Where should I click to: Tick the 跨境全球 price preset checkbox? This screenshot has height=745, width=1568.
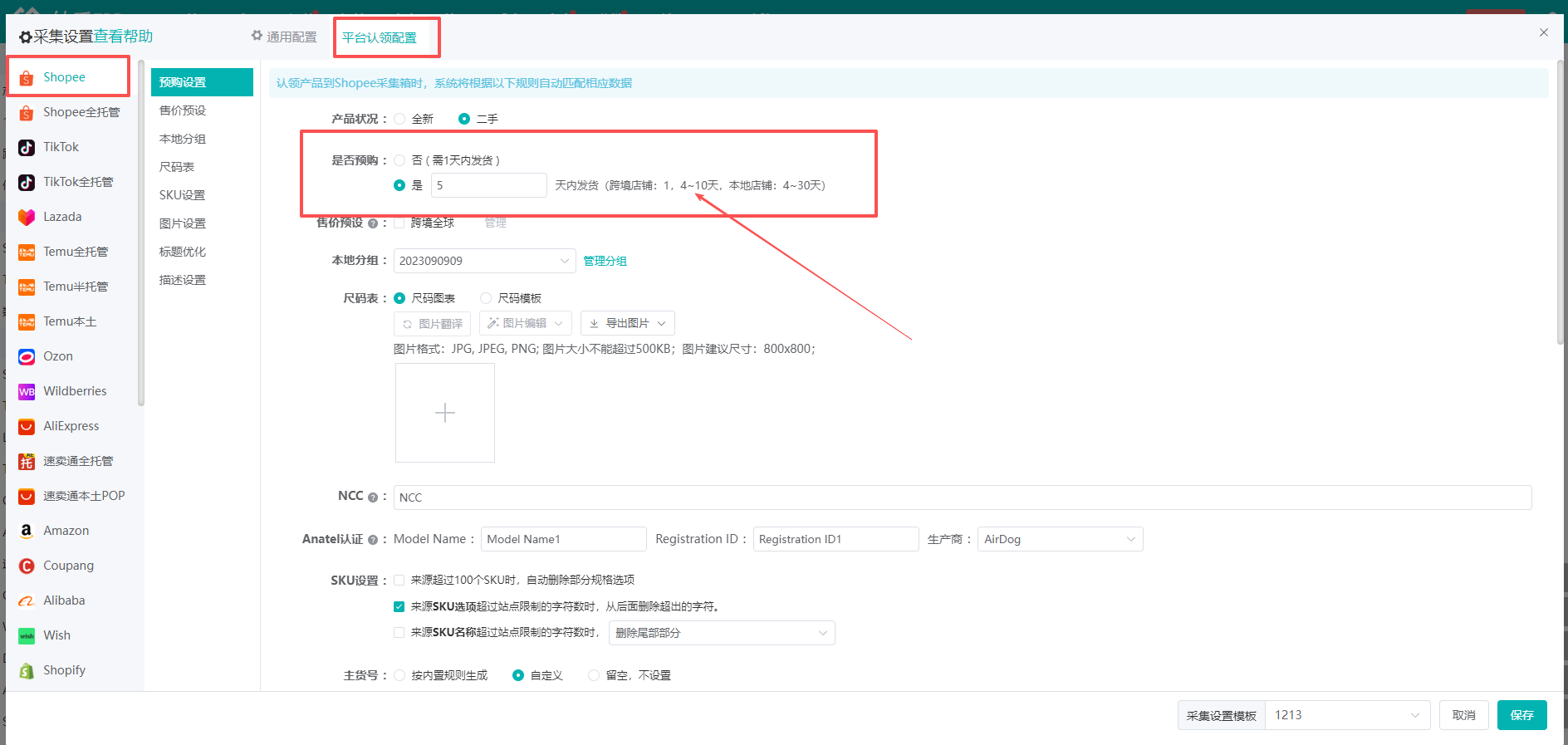399,223
